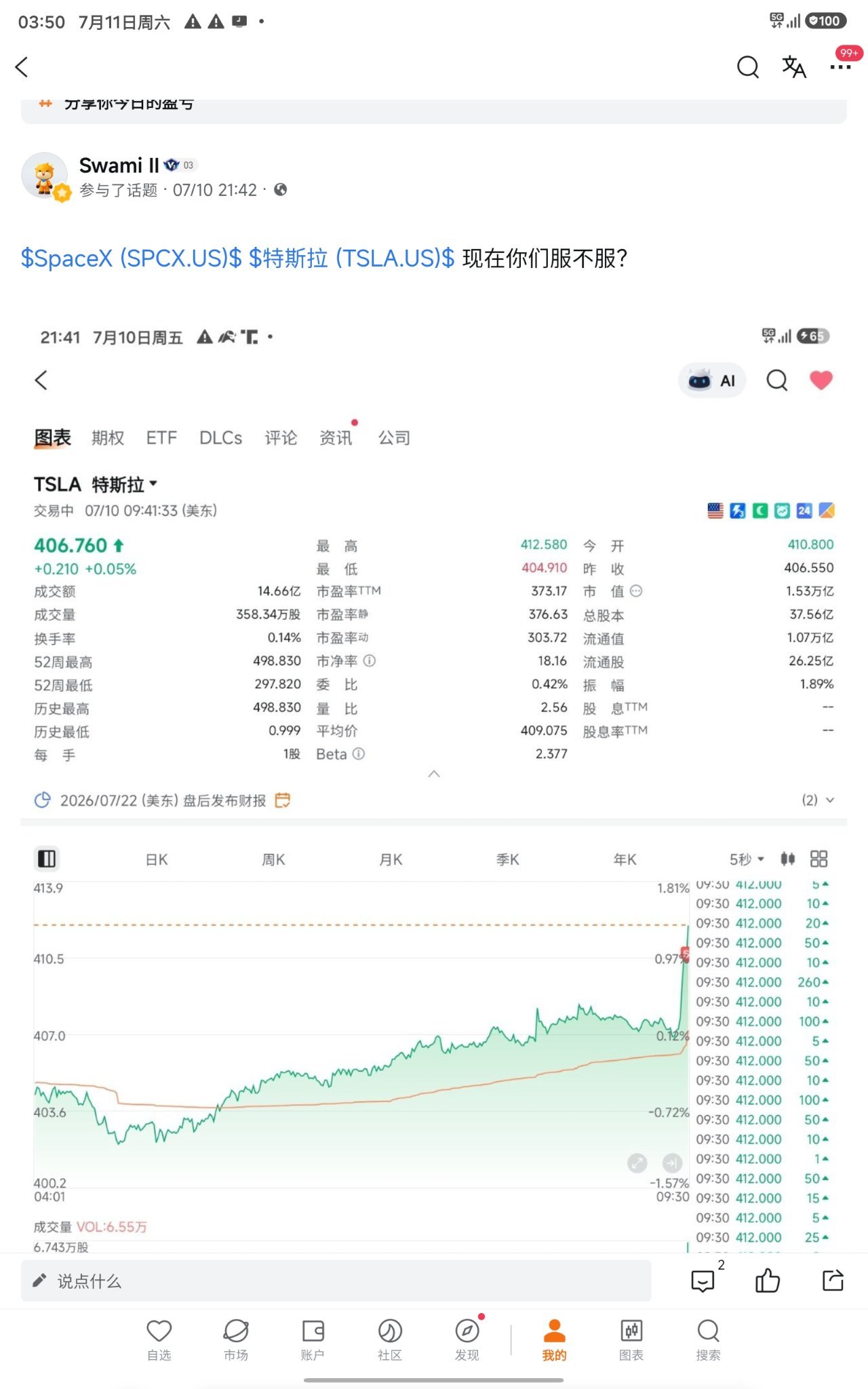Tap the tick row with volume 260
The height and width of the screenshot is (1389, 868).
click(762, 982)
